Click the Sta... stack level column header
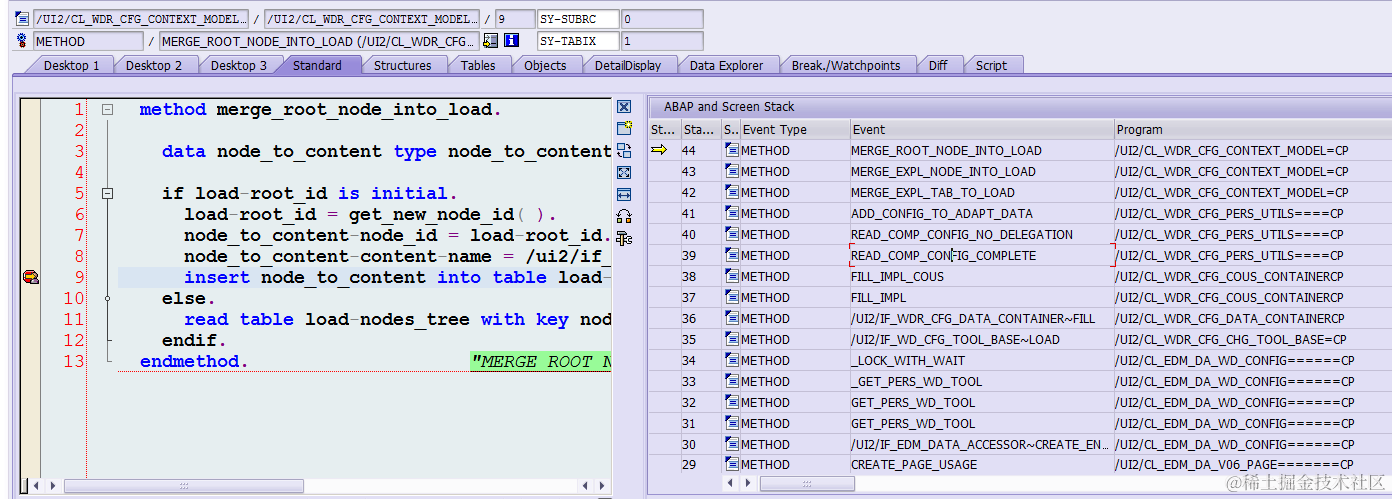1392x499 pixels. coord(699,130)
